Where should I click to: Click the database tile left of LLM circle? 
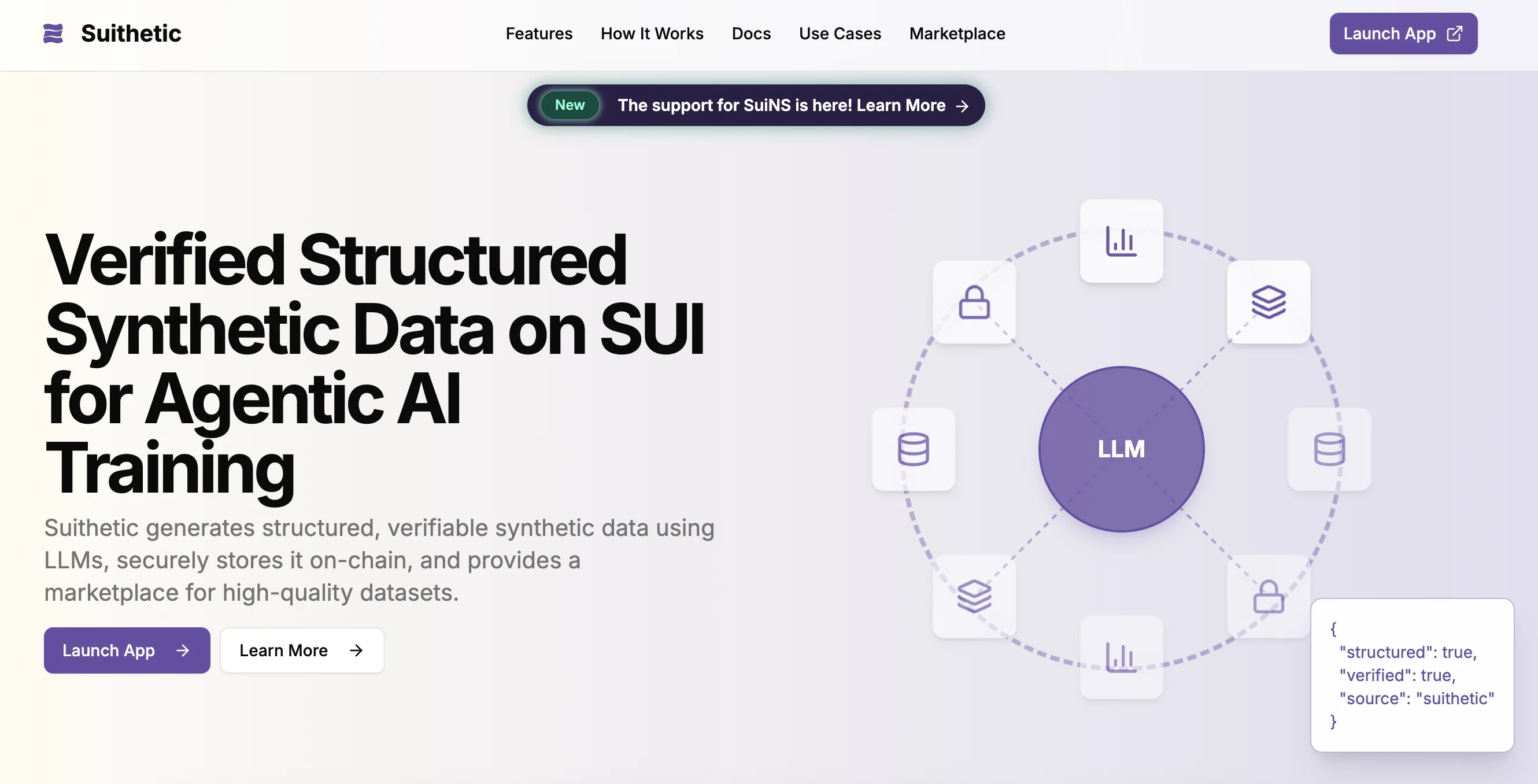(914, 449)
